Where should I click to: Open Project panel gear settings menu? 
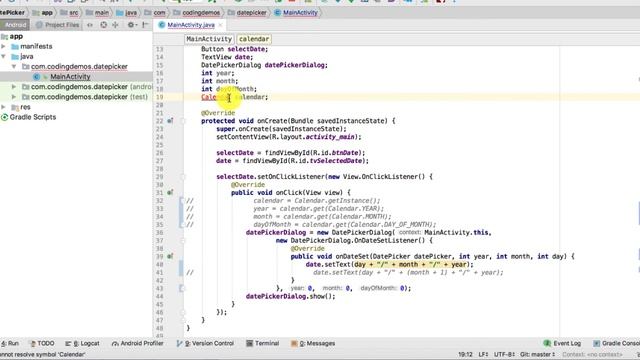(131, 25)
